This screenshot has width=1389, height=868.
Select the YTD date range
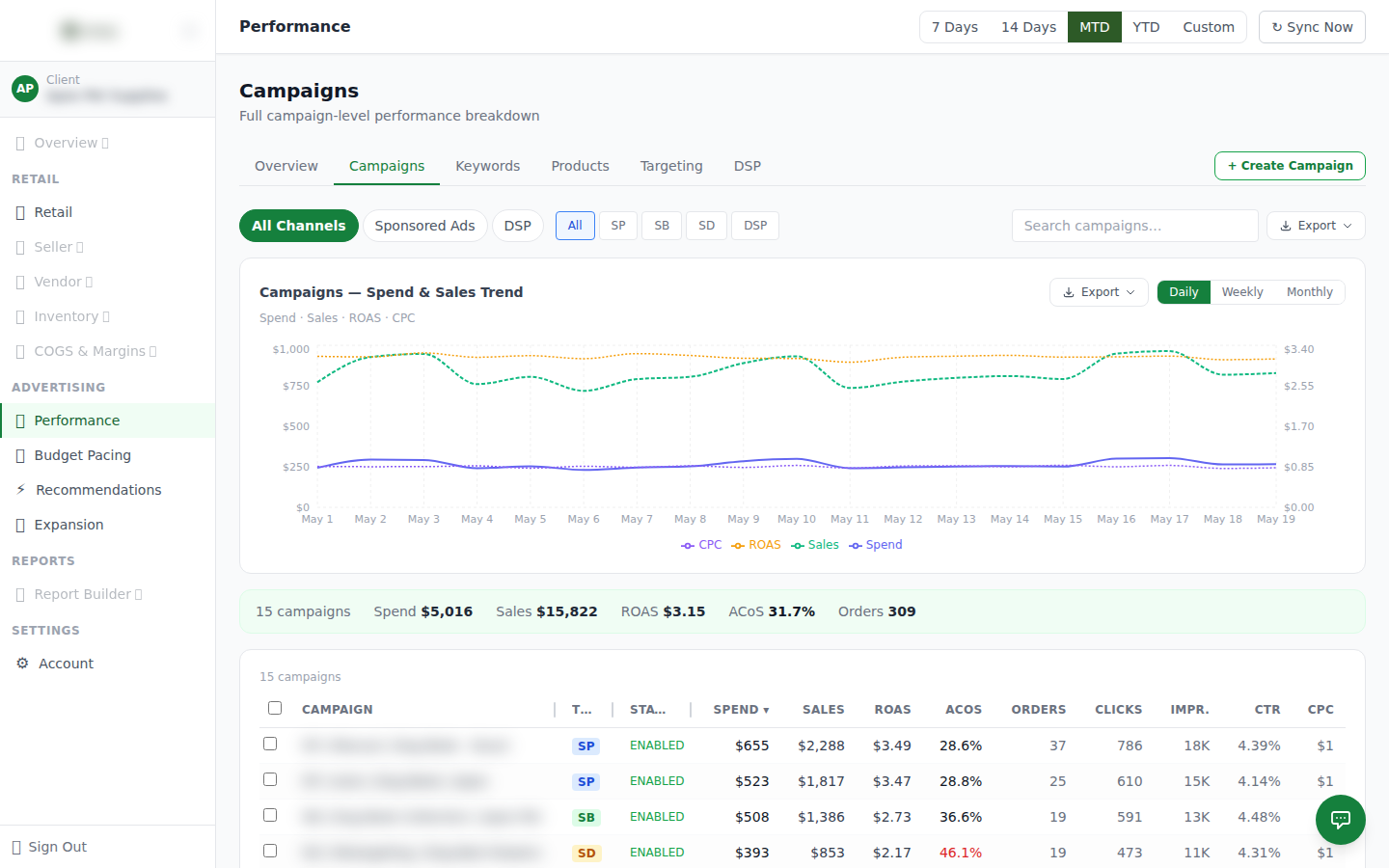1146,27
